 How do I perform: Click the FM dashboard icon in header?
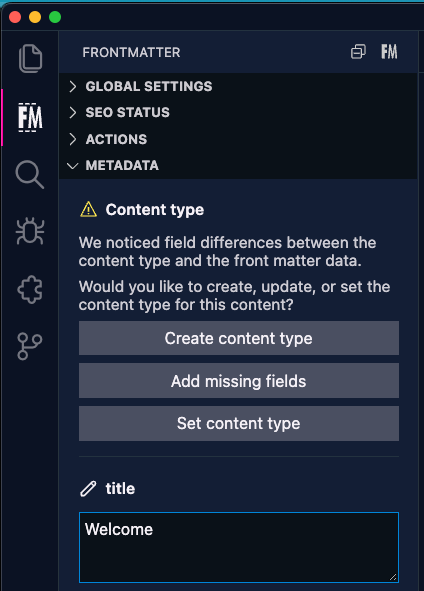click(x=389, y=52)
